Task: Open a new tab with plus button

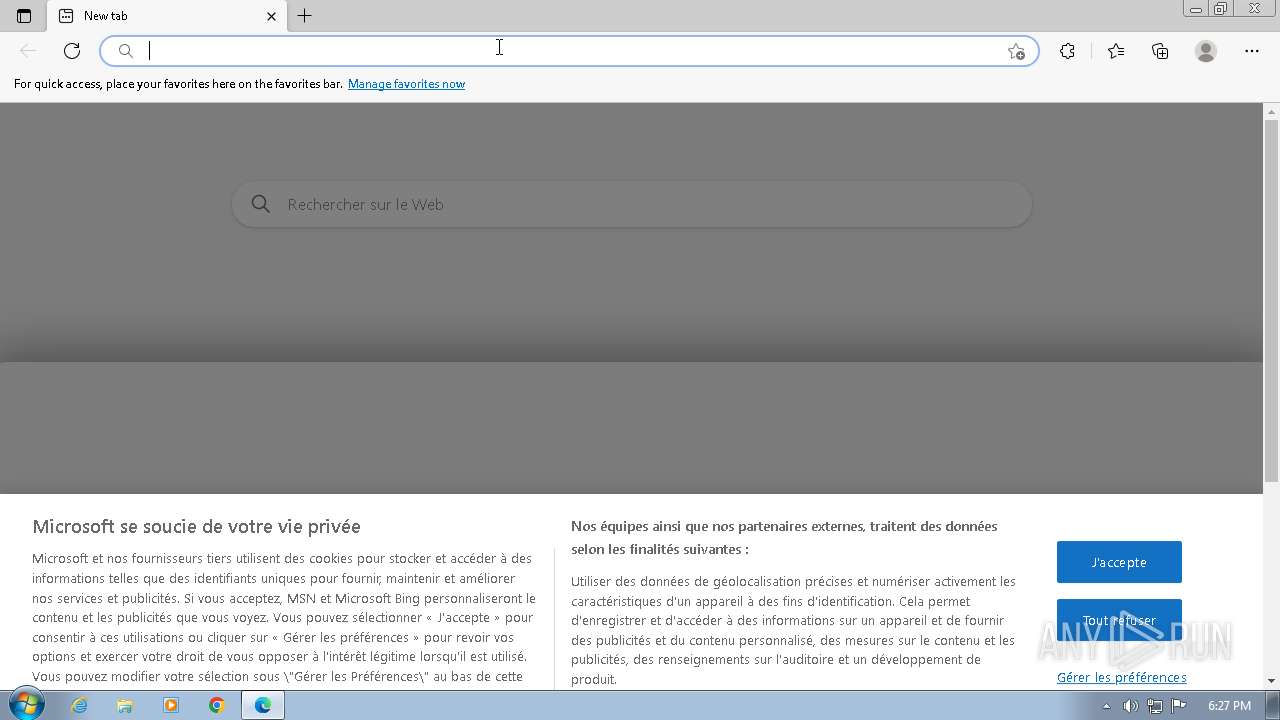Action: point(305,16)
